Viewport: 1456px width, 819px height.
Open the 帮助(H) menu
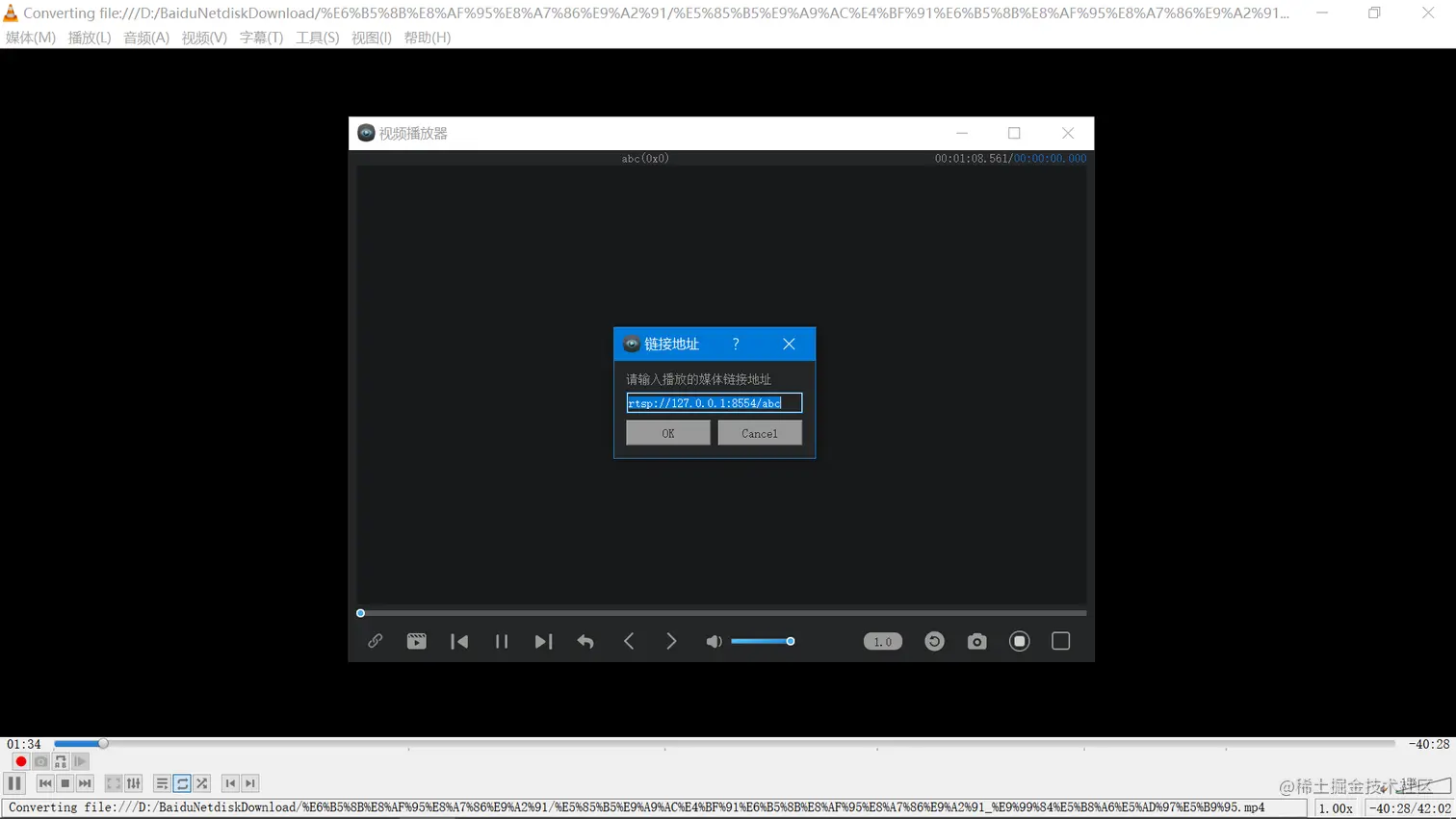tap(428, 38)
